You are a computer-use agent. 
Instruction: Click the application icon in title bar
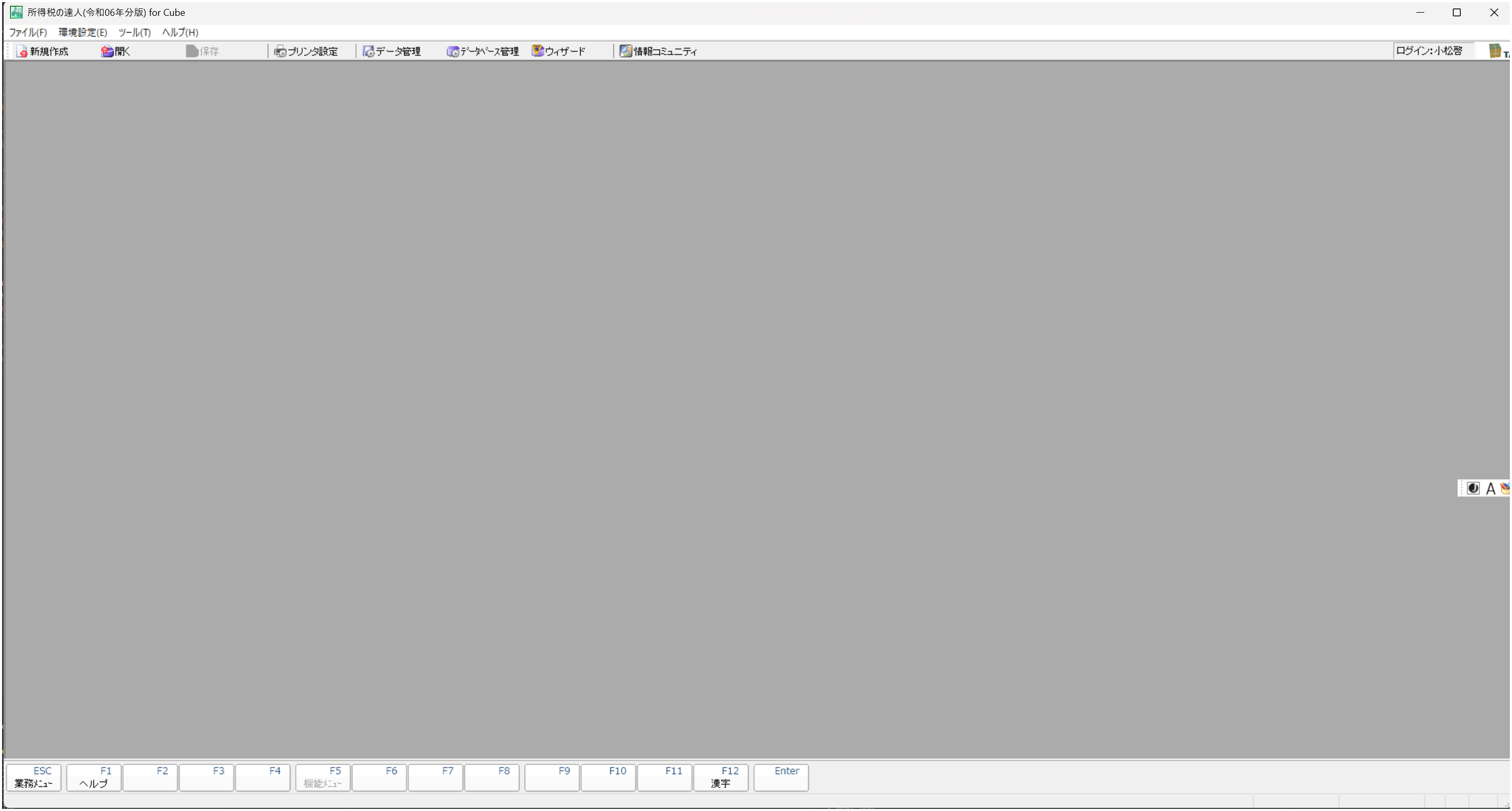click(x=16, y=12)
